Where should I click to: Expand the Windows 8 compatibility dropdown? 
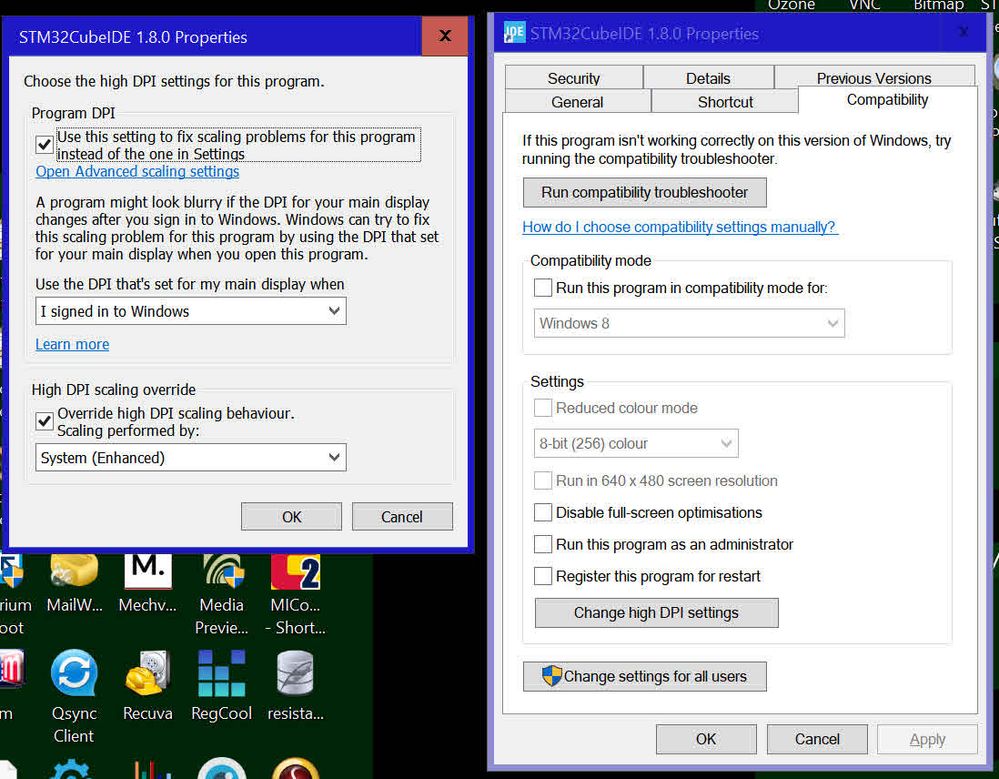tap(689, 323)
